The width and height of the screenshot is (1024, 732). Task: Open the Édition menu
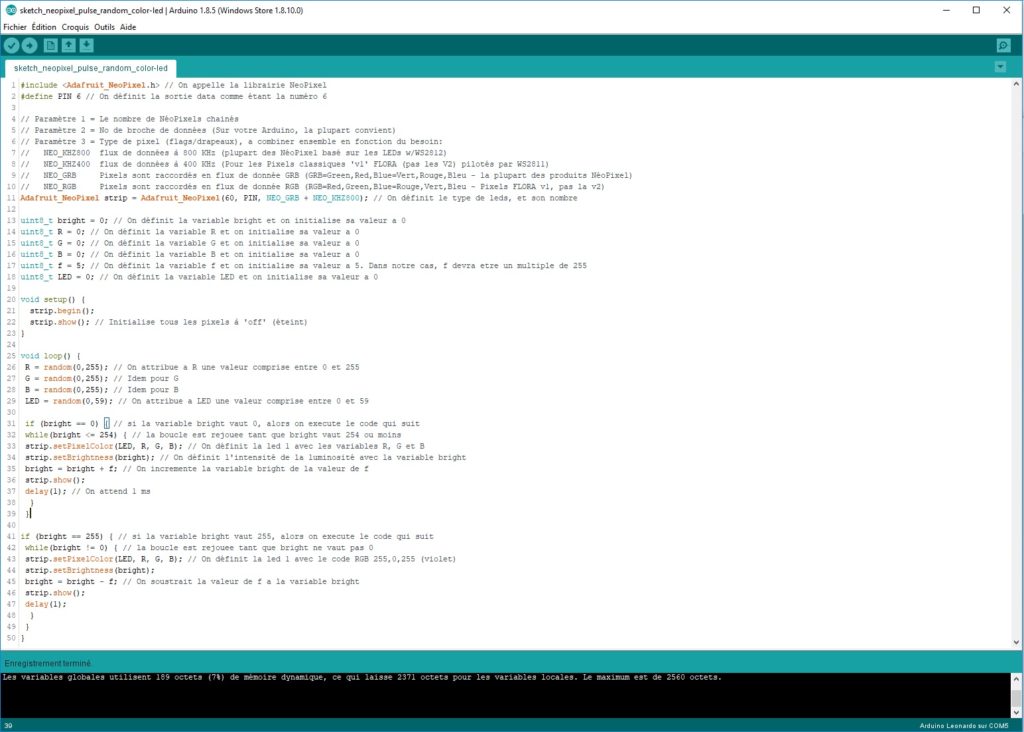44,27
